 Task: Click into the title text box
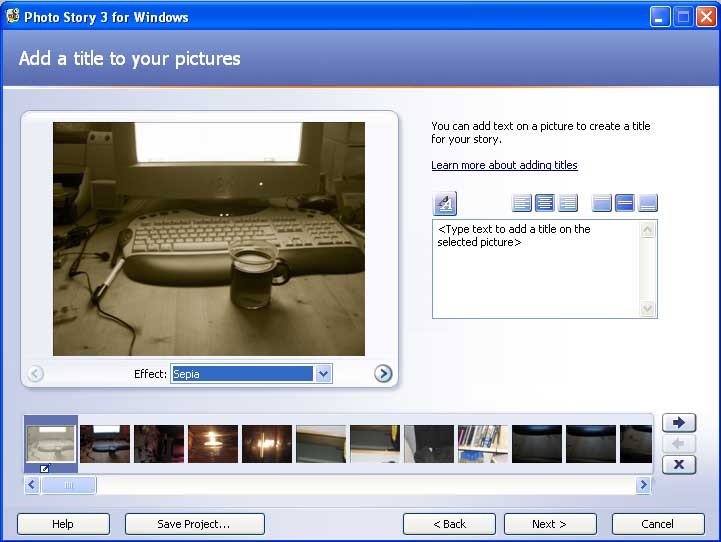[x=535, y=268]
